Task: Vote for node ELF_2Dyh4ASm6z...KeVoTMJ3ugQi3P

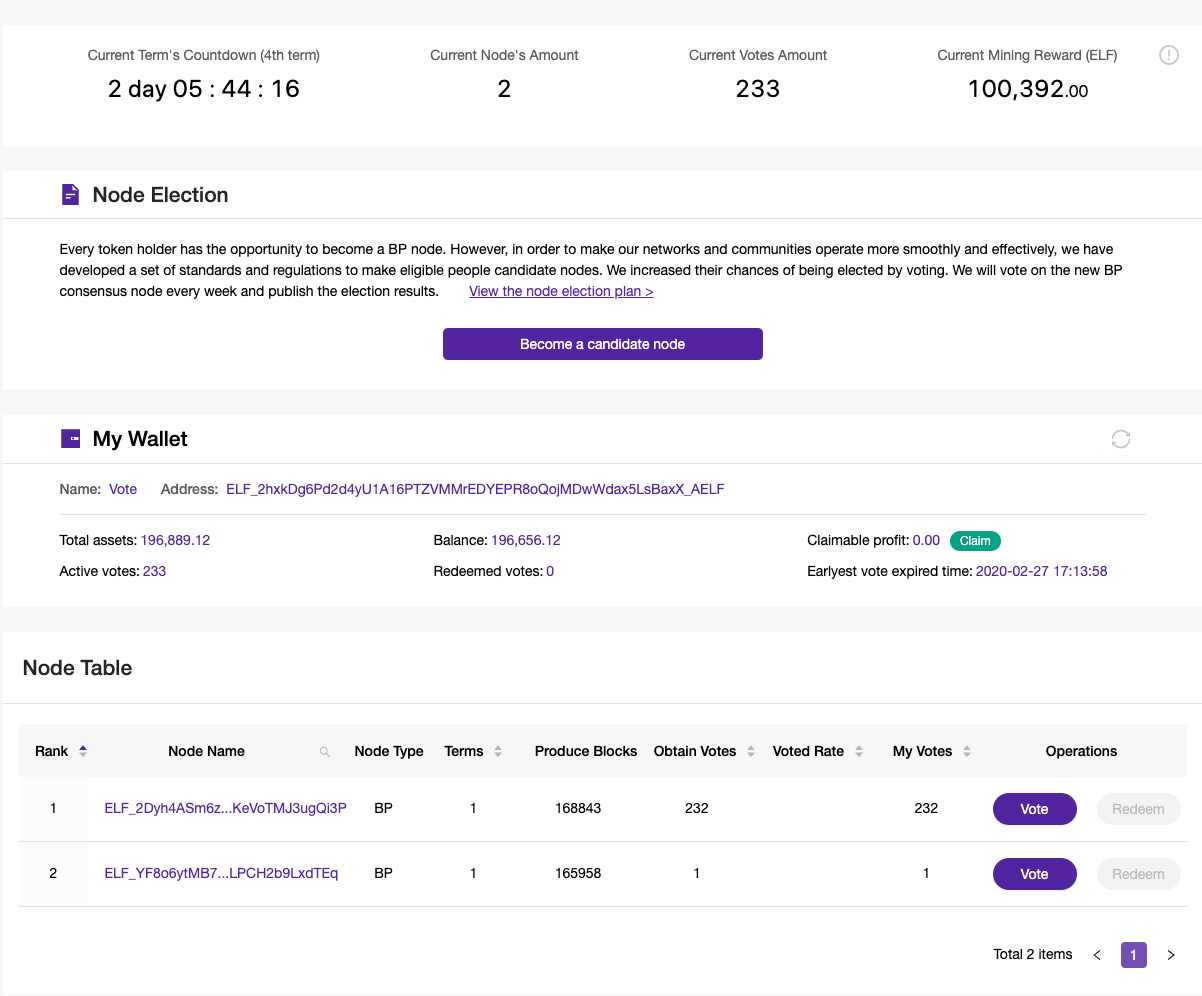Action: [x=1034, y=809]
